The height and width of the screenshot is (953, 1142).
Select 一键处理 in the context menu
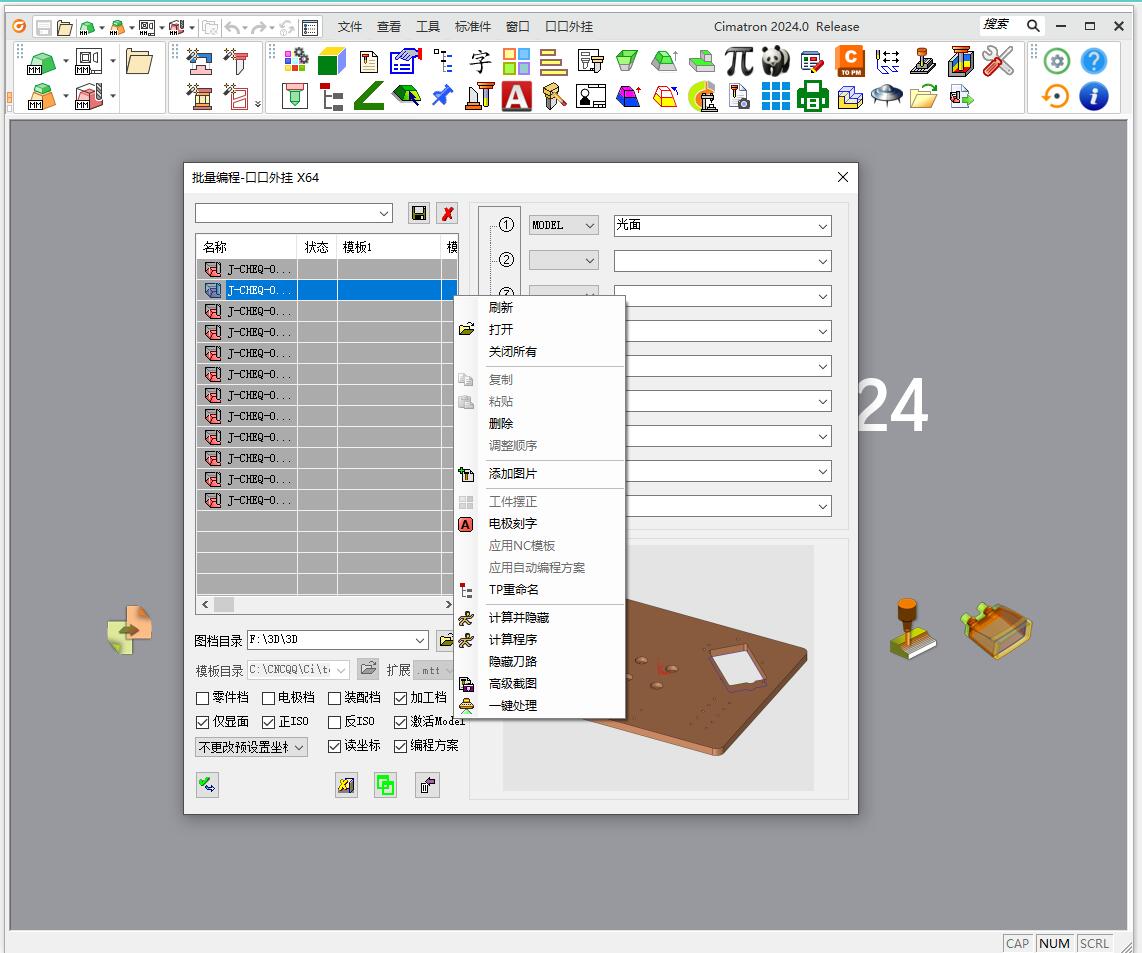[x=512, y=706]
